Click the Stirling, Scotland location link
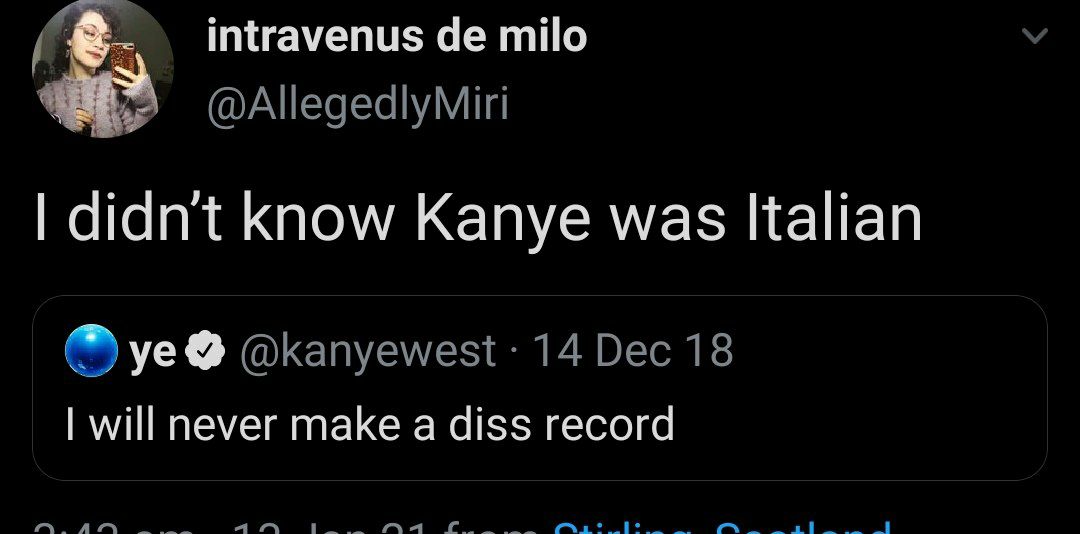 (720, 526)
